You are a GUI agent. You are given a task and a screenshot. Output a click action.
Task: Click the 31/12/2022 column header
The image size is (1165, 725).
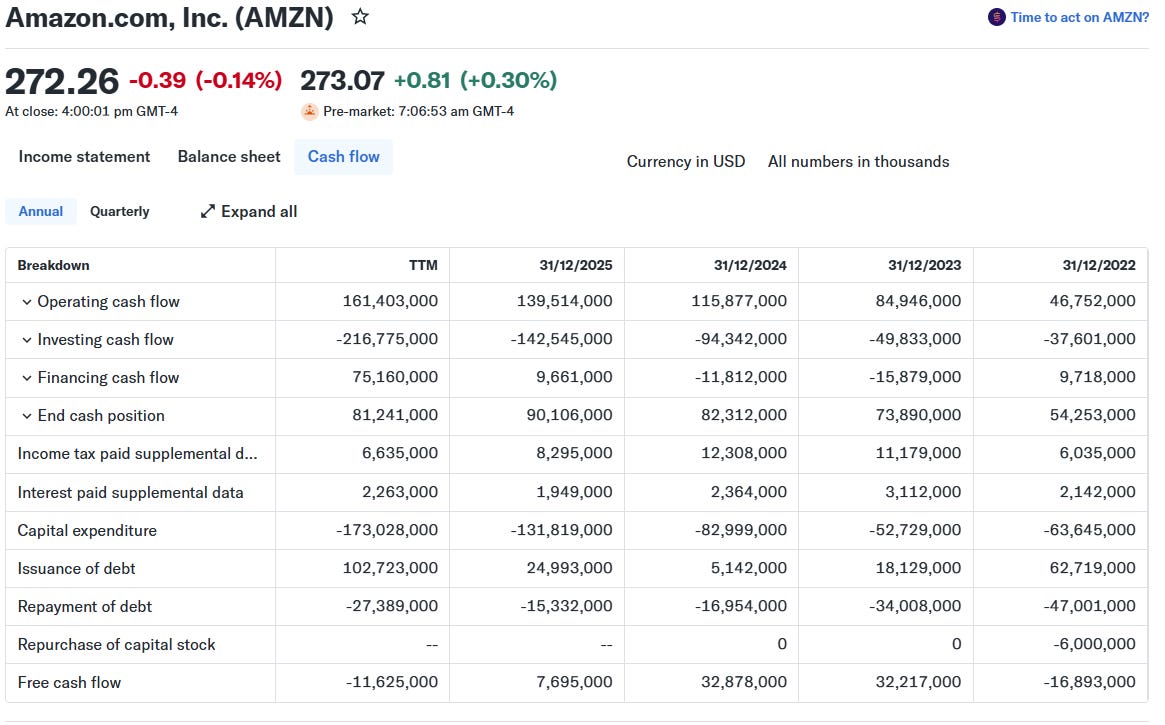point(1099,265)
